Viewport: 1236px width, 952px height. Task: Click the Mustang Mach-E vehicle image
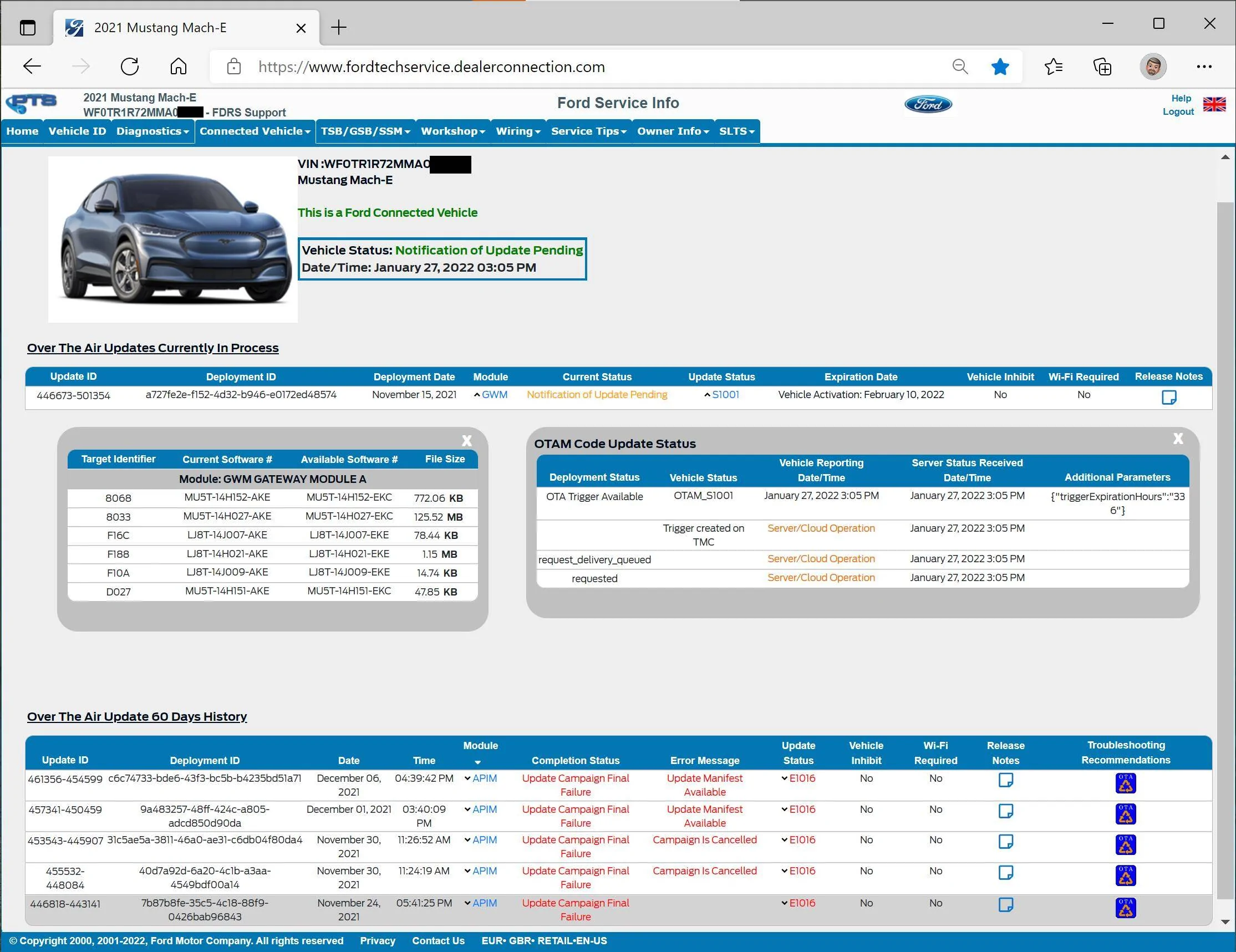click(x=172, y=240)
